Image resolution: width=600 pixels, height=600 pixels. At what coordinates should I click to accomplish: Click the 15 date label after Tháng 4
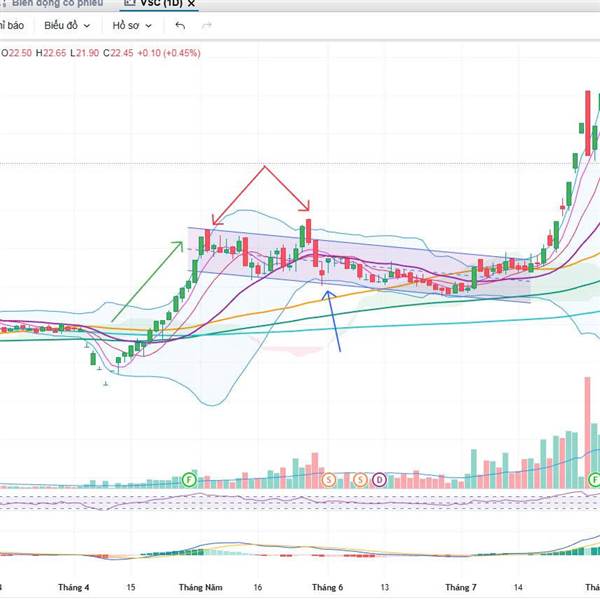coord(131,587)
